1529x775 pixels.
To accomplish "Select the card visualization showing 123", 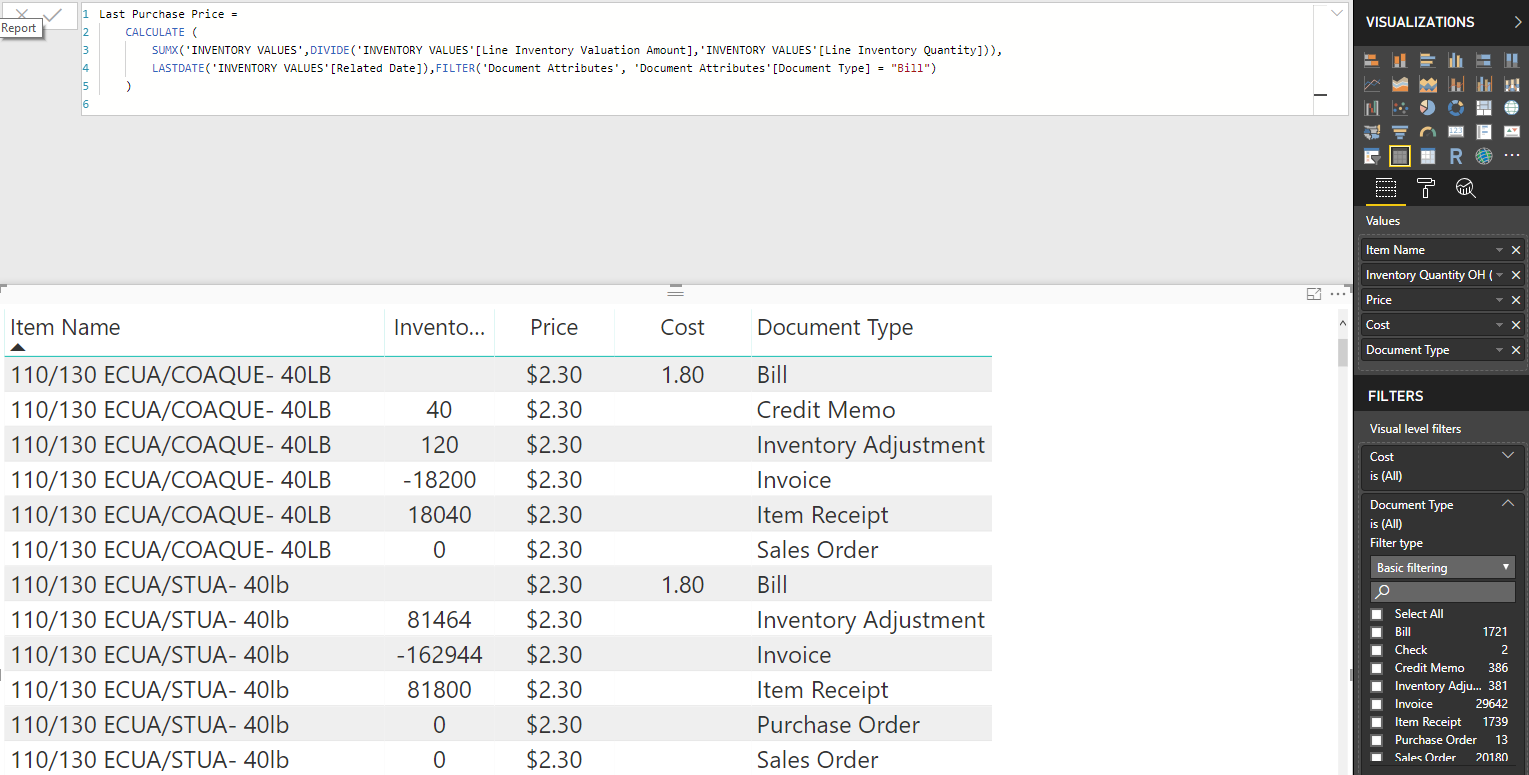I will [1456, 132].
